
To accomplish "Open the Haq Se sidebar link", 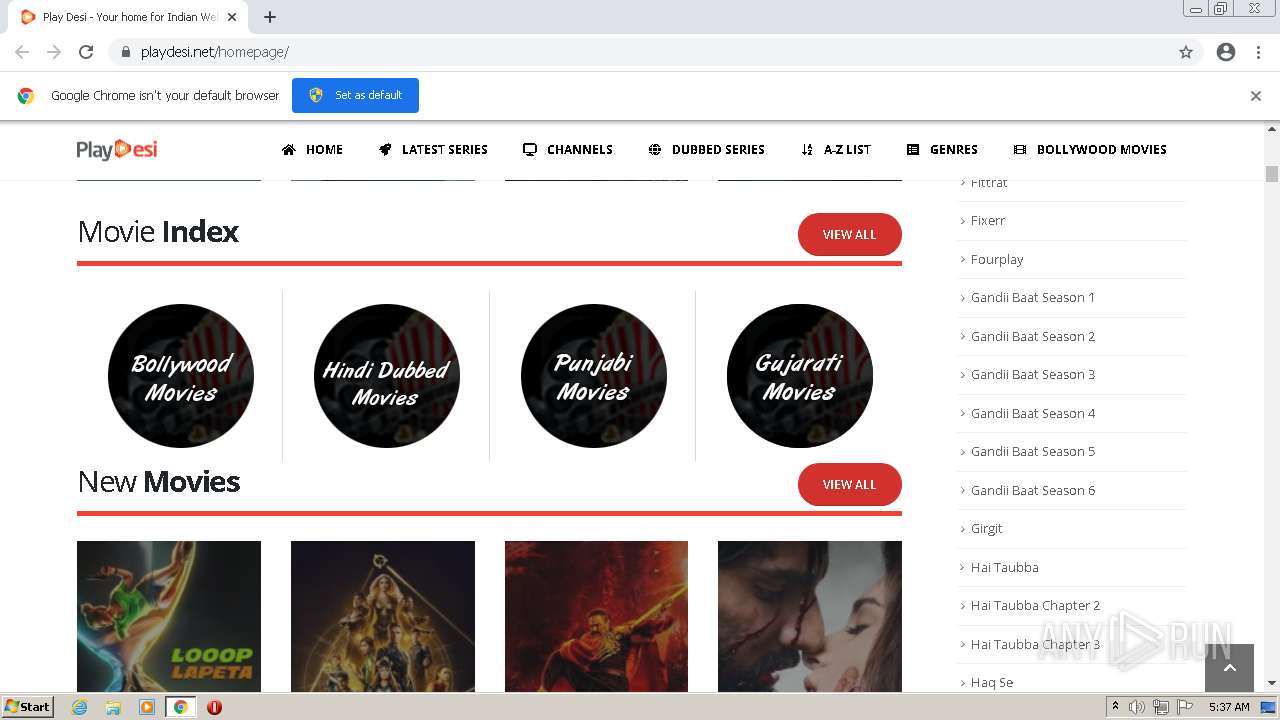I will click(992, 682).
